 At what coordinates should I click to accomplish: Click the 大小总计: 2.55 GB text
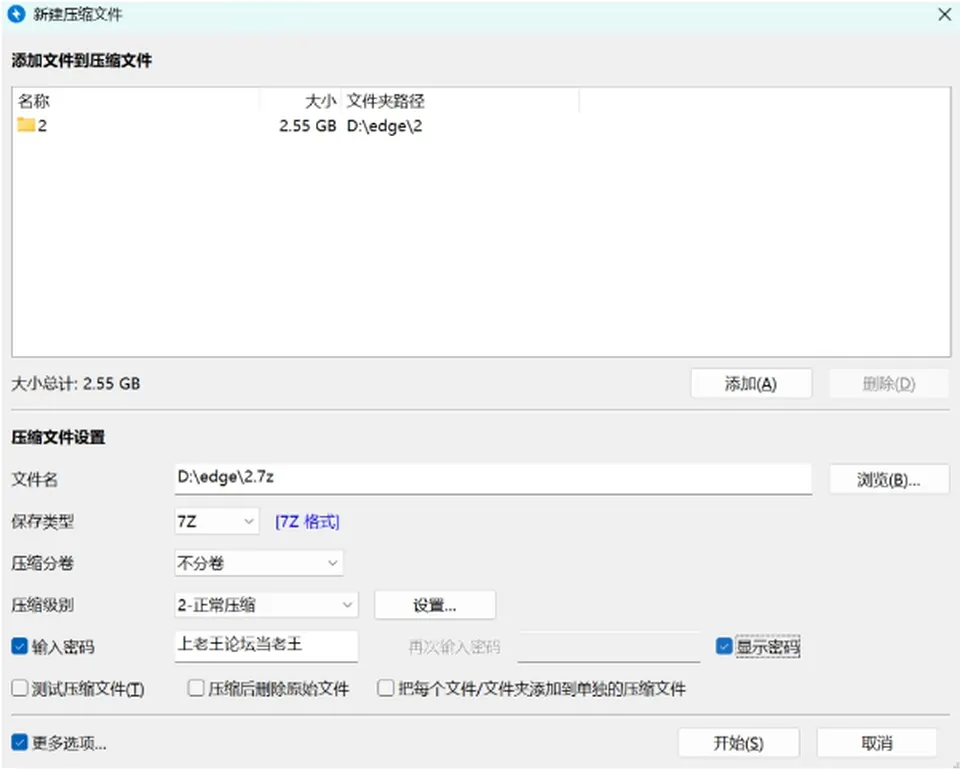coord(76,384)
